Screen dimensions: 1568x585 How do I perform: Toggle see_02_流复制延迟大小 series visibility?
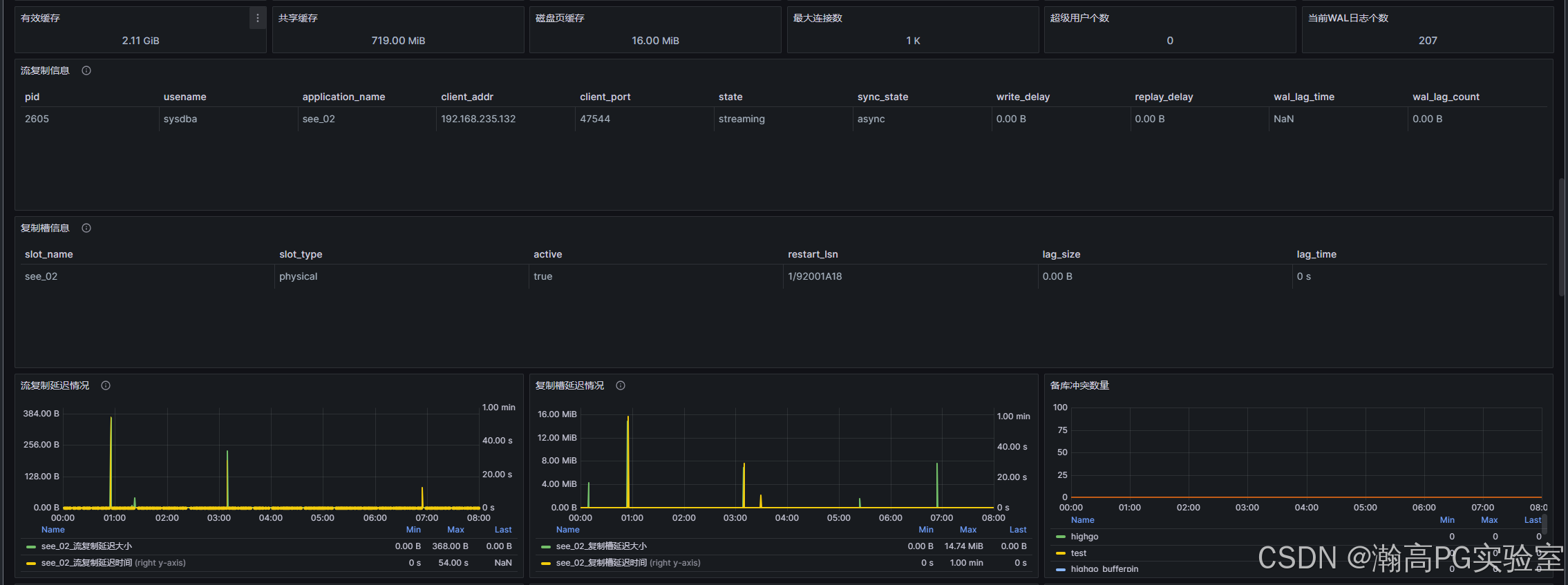tap(86, 546)
